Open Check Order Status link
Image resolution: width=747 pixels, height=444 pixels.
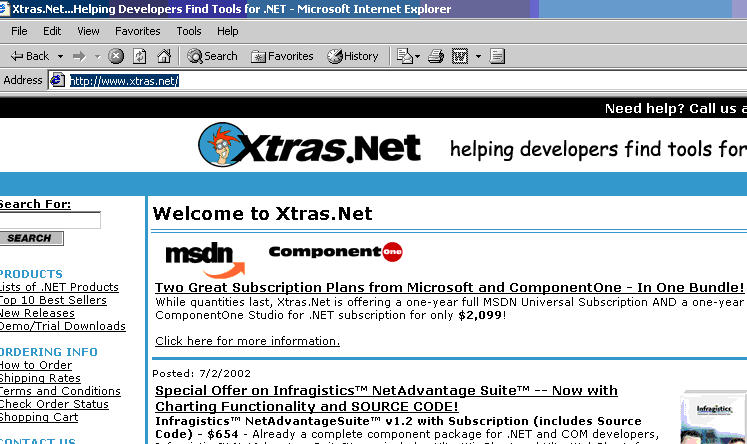pos(54,404)
